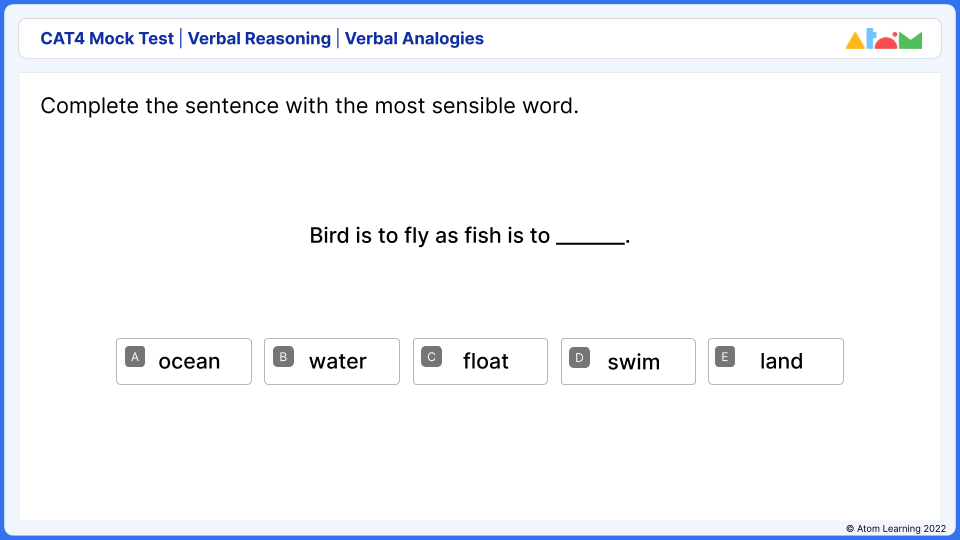Click the letter C badge icon
960x540 pixels.
click(431, 356)
